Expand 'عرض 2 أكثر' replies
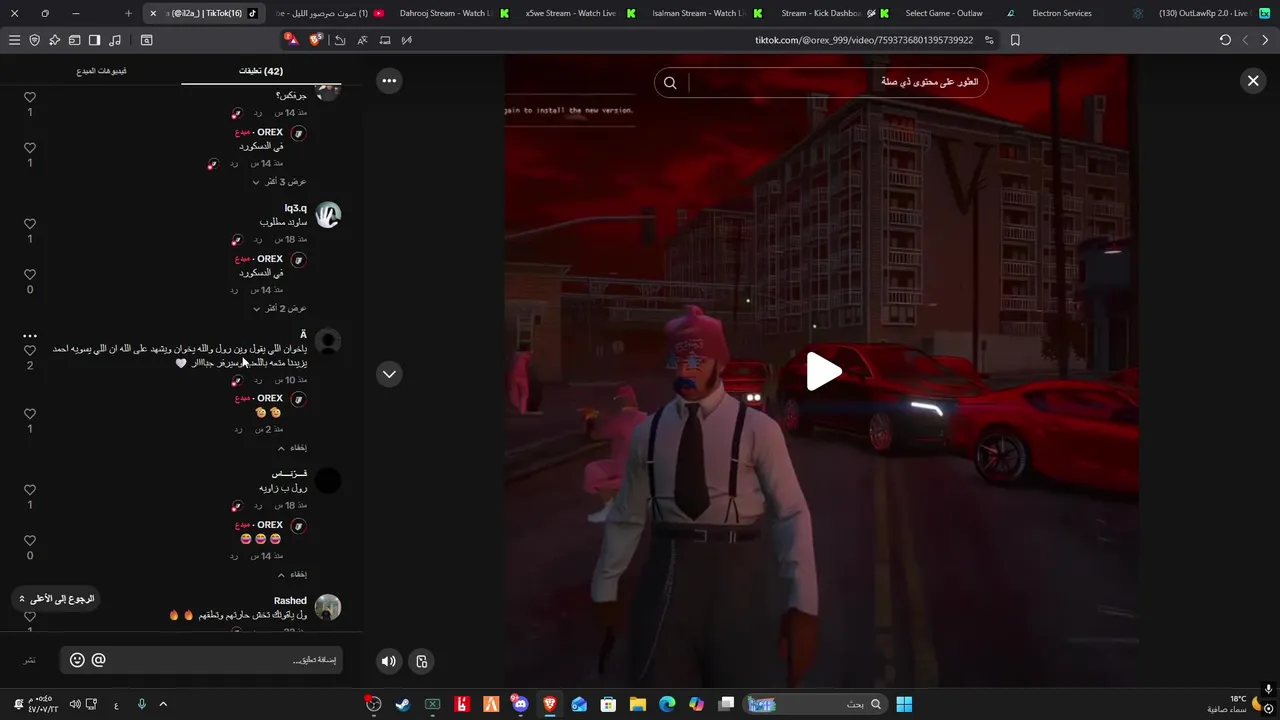Image resolution: width=1280 pixels, height=720 pixels. pyautogui.click(x=279, y=308)
